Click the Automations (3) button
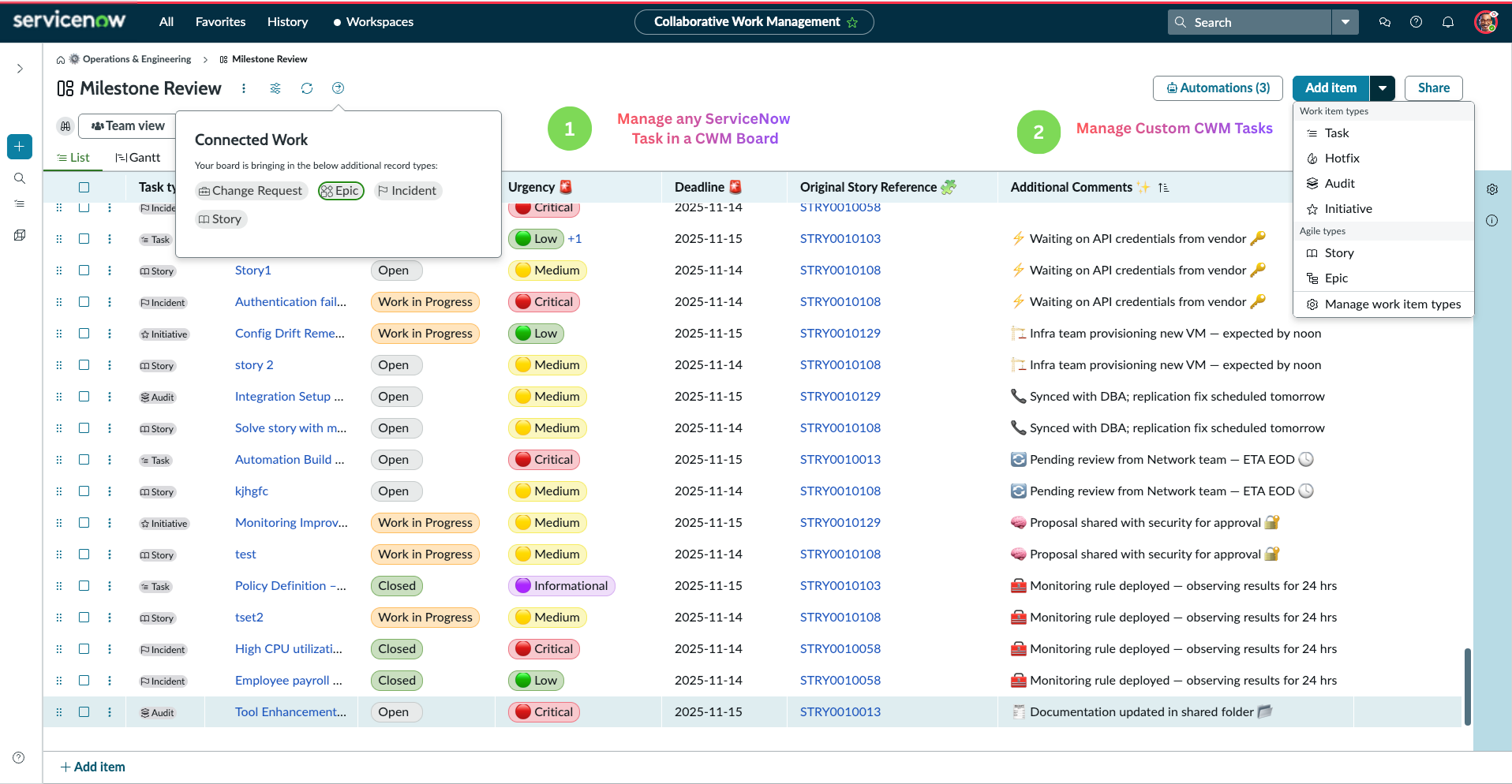 coord(1218,88)
